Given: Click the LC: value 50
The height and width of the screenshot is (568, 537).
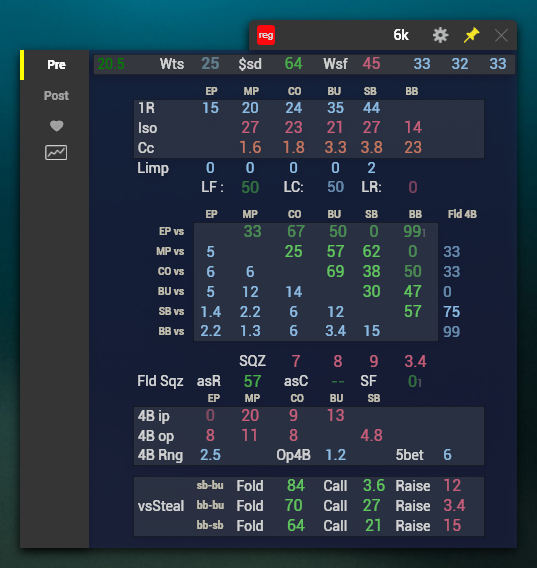Looking at the screenshot, I should (336, 187).
